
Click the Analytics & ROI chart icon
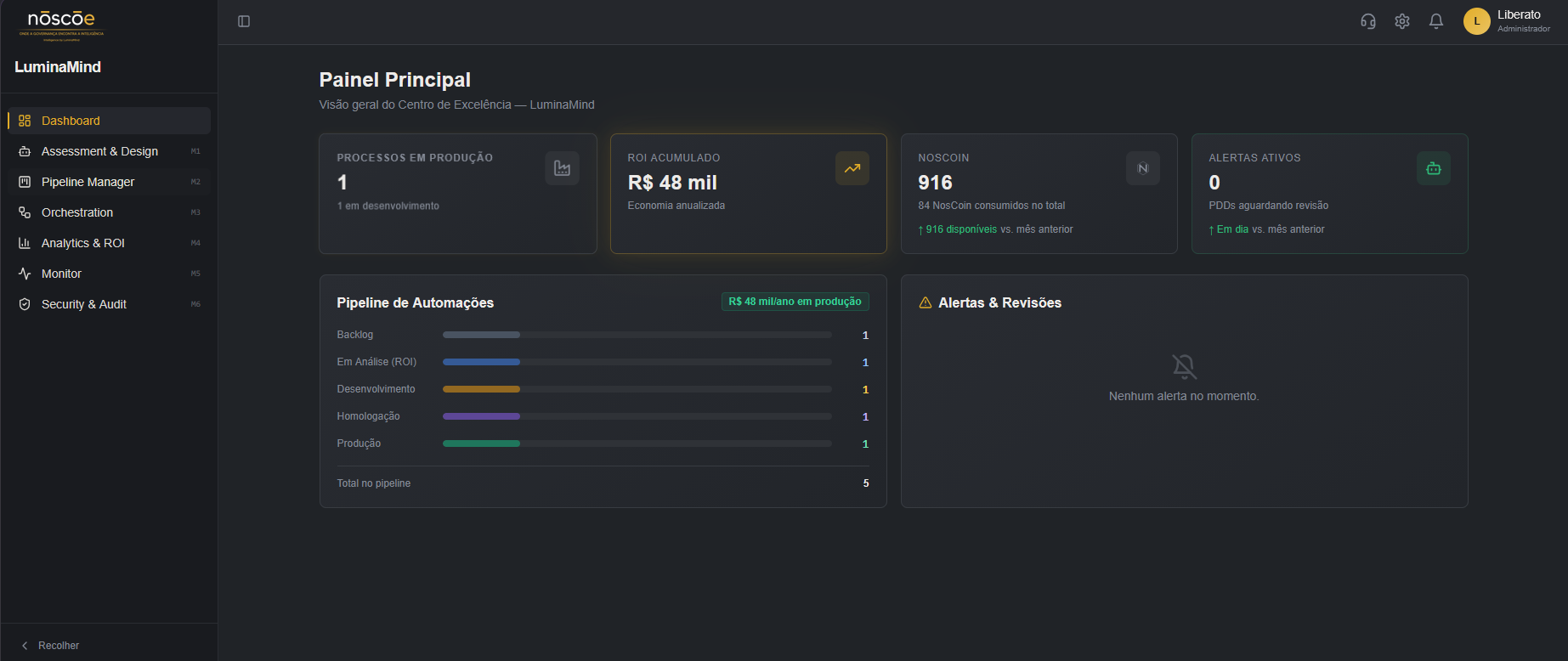click(x=25, y=243)
